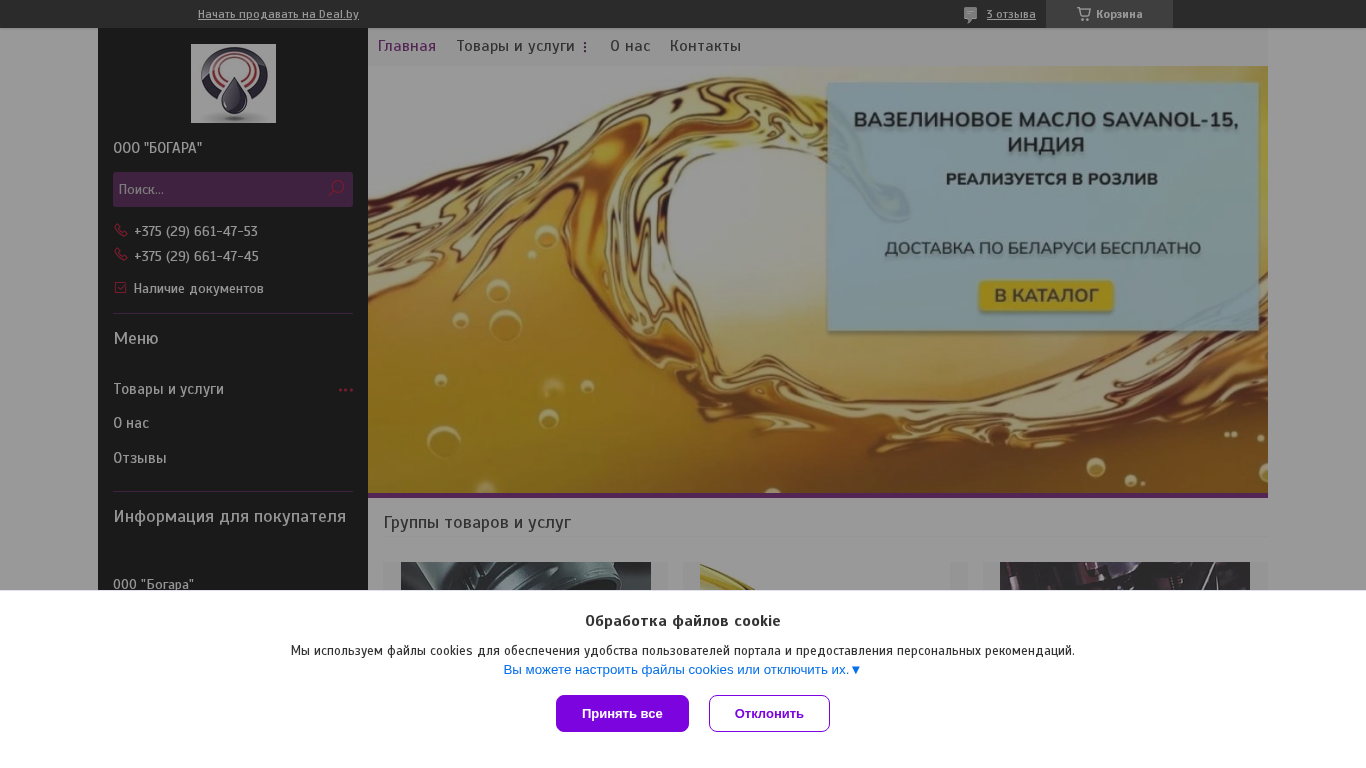Click Группы товаров и услуг heading
This screenshot has width=1366, height=768.
point(477,522)
